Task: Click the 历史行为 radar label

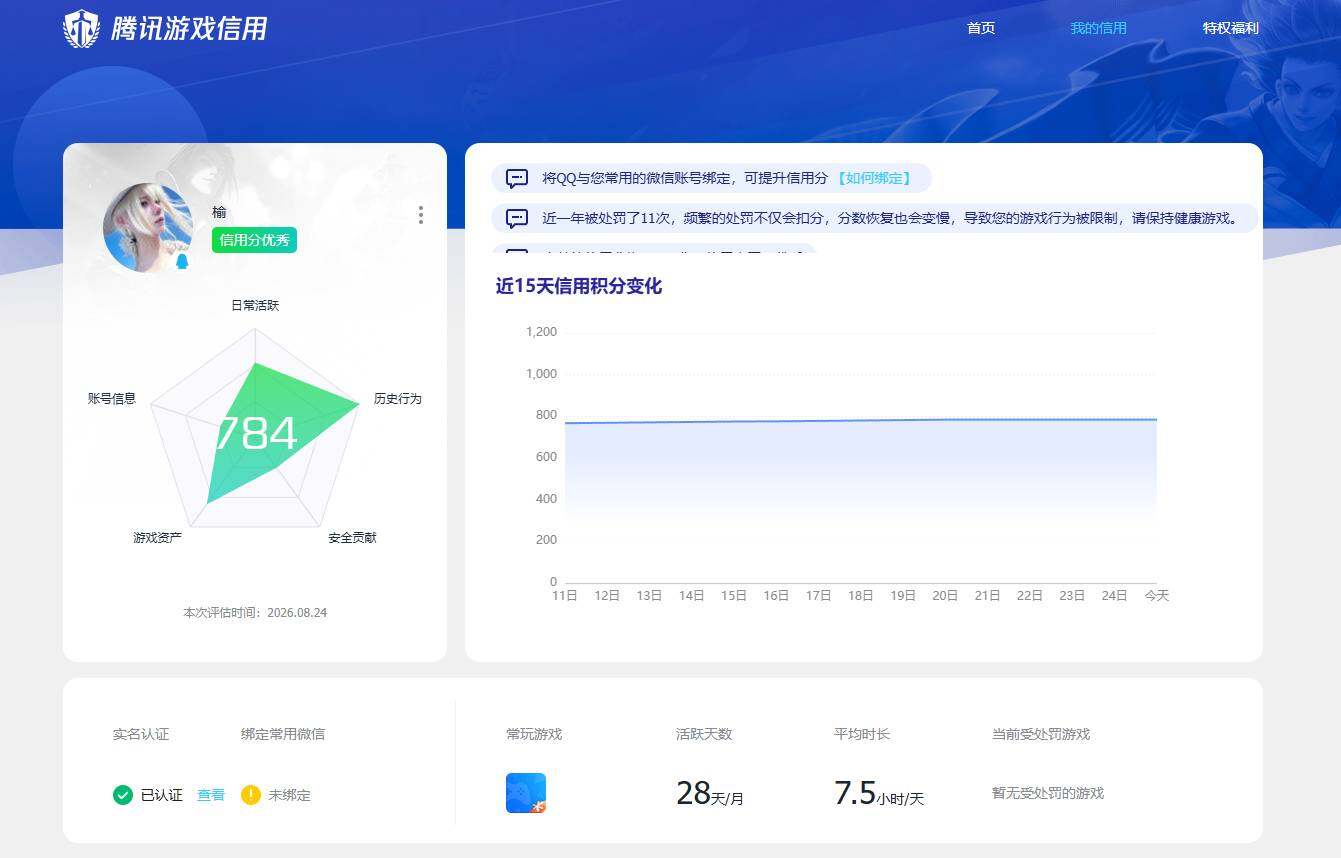Action: (x=398, y=398)
